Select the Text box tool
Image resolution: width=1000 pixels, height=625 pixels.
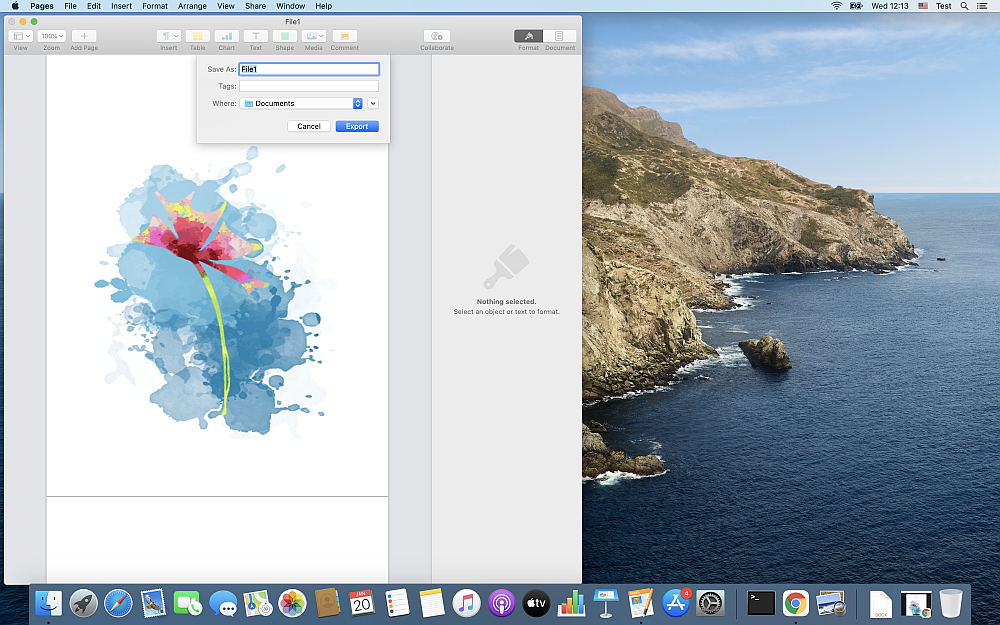pos(256,36)
